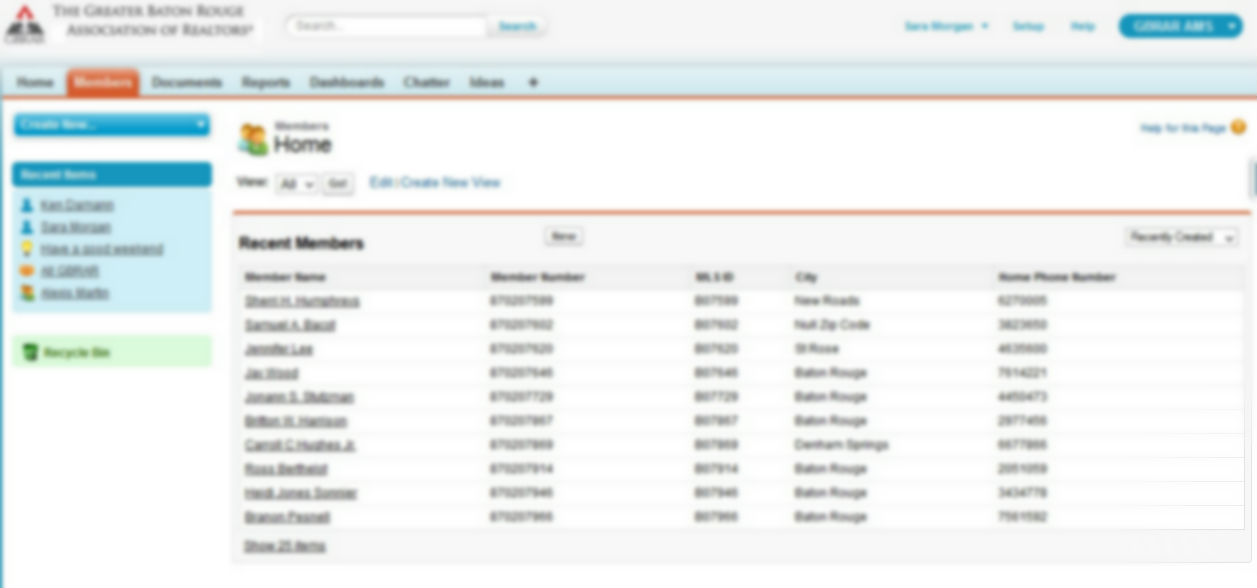This screenshot has height=588, width=1257.
Task: Click the member icon beside Alexis Martin
Action: pyautogui.click(x=27, y=293)
